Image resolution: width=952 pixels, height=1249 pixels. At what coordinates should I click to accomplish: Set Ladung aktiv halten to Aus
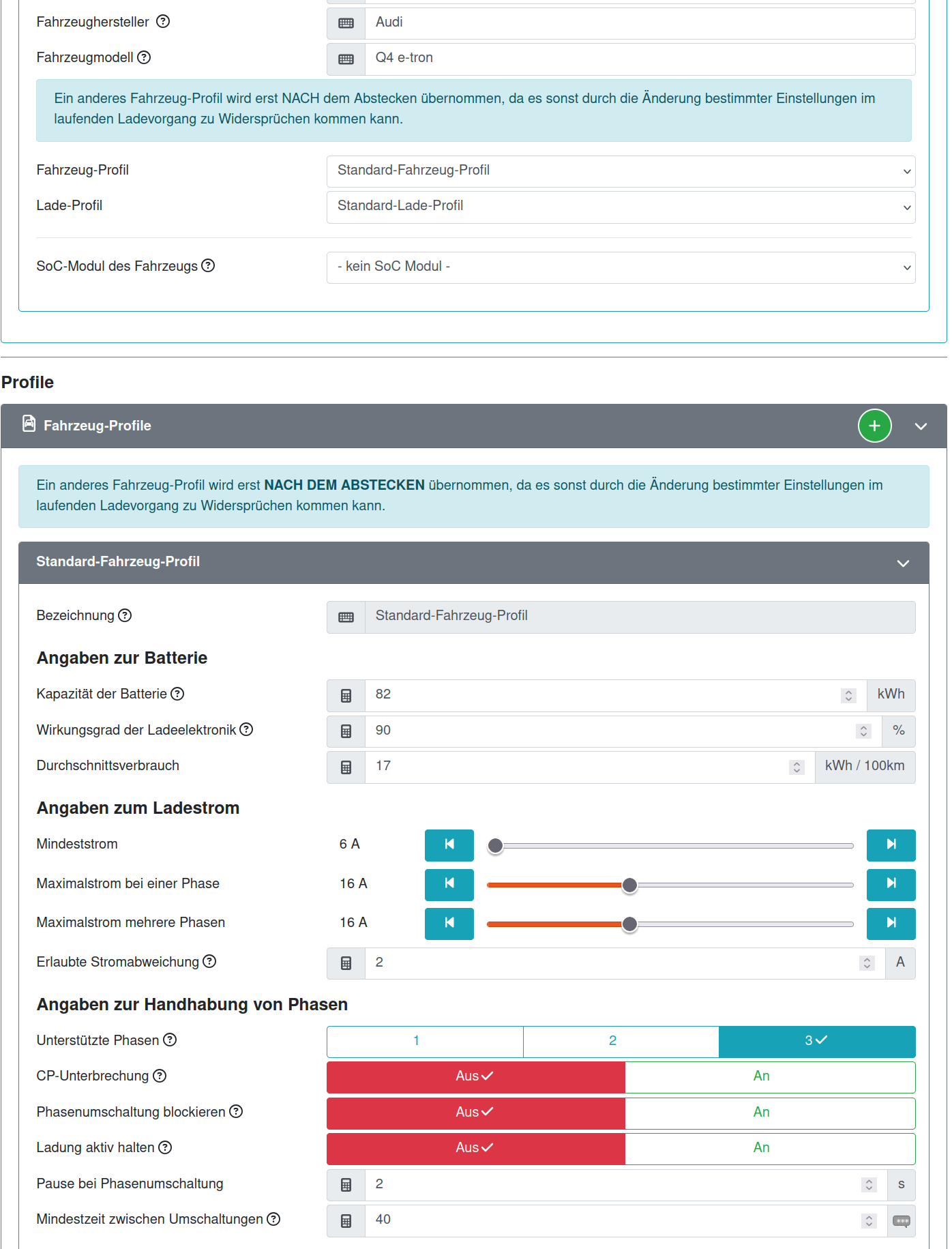(476, 1149)
